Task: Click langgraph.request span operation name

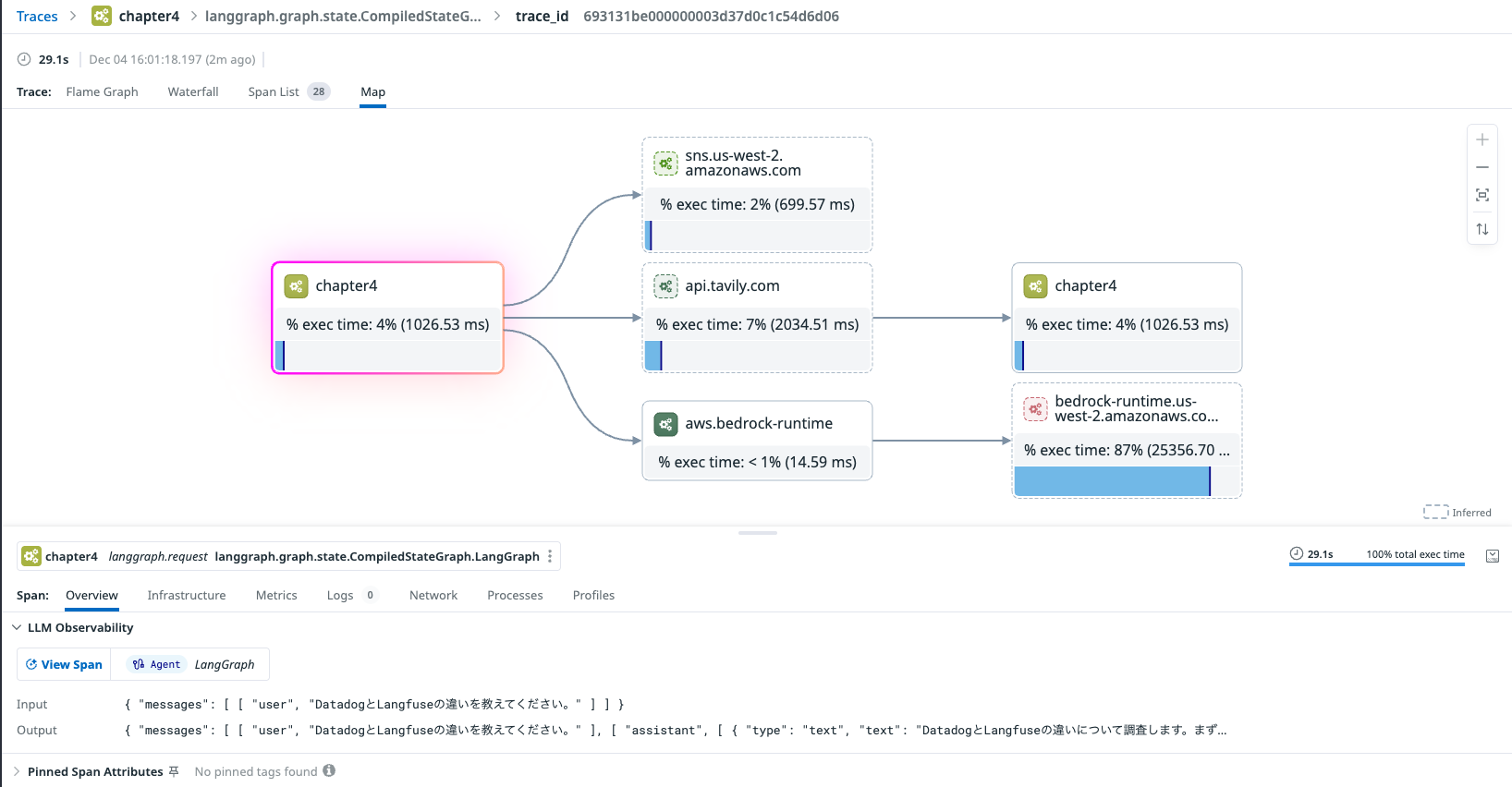Action: pyautogui.click(x=158, y=556)
